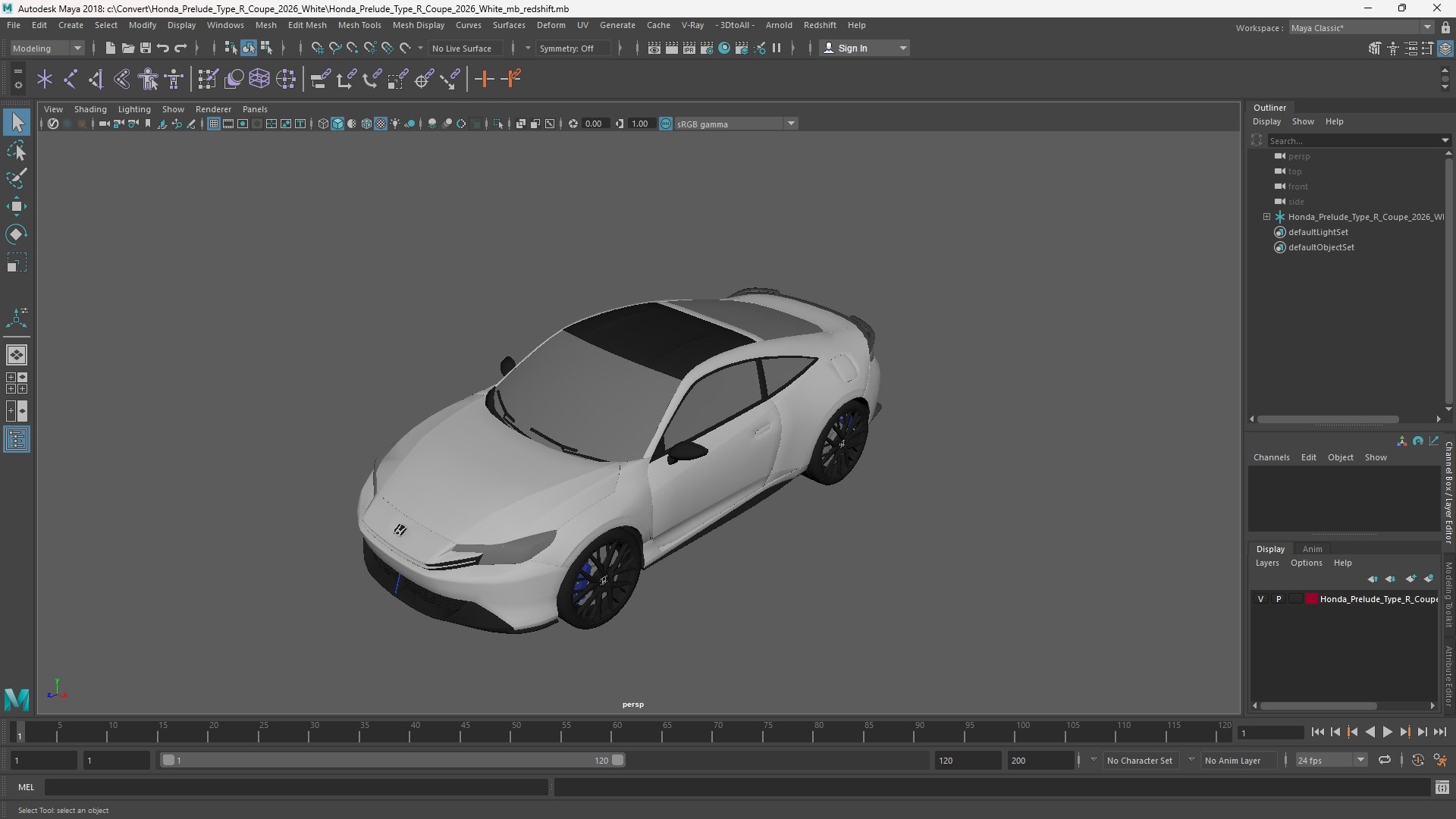The image size is (1456, 819).
Task: Click the Snap to grids icon
Action: pos(317,48)
